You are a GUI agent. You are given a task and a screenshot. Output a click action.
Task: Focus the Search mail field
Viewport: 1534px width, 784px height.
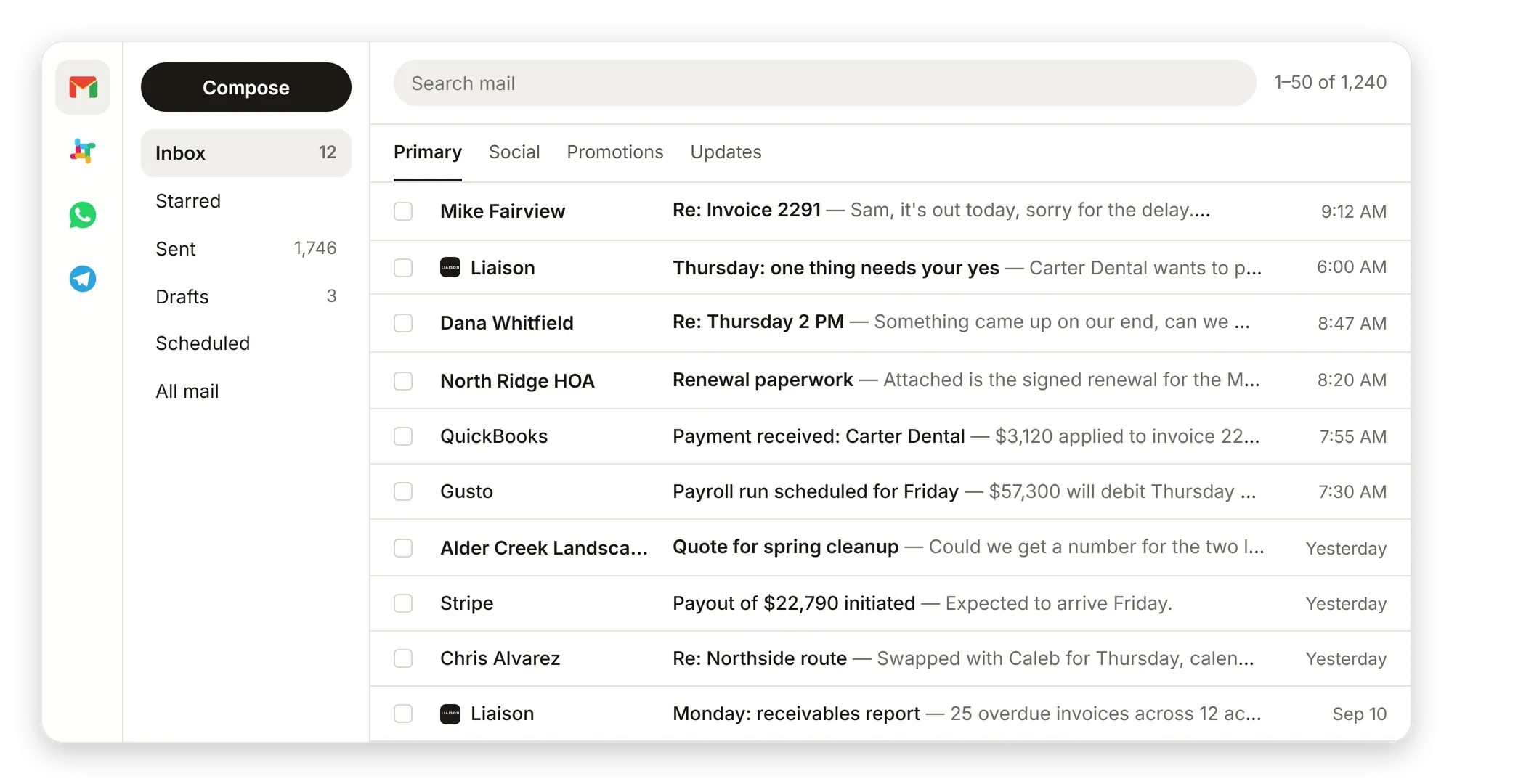click(824, 83)
